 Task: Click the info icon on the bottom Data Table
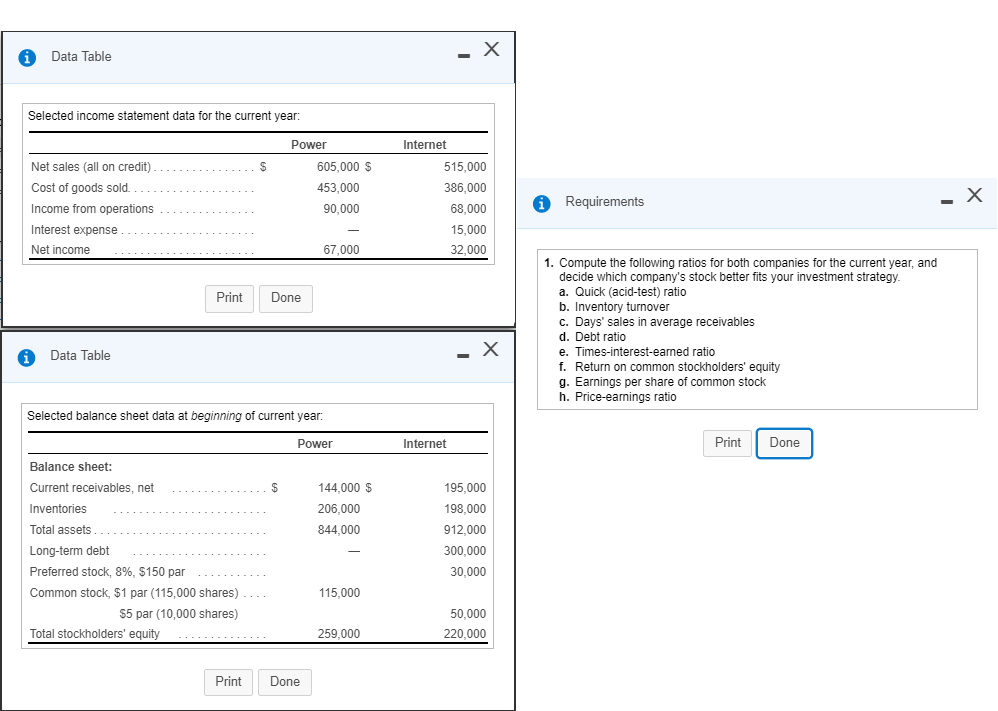point(26,356)
